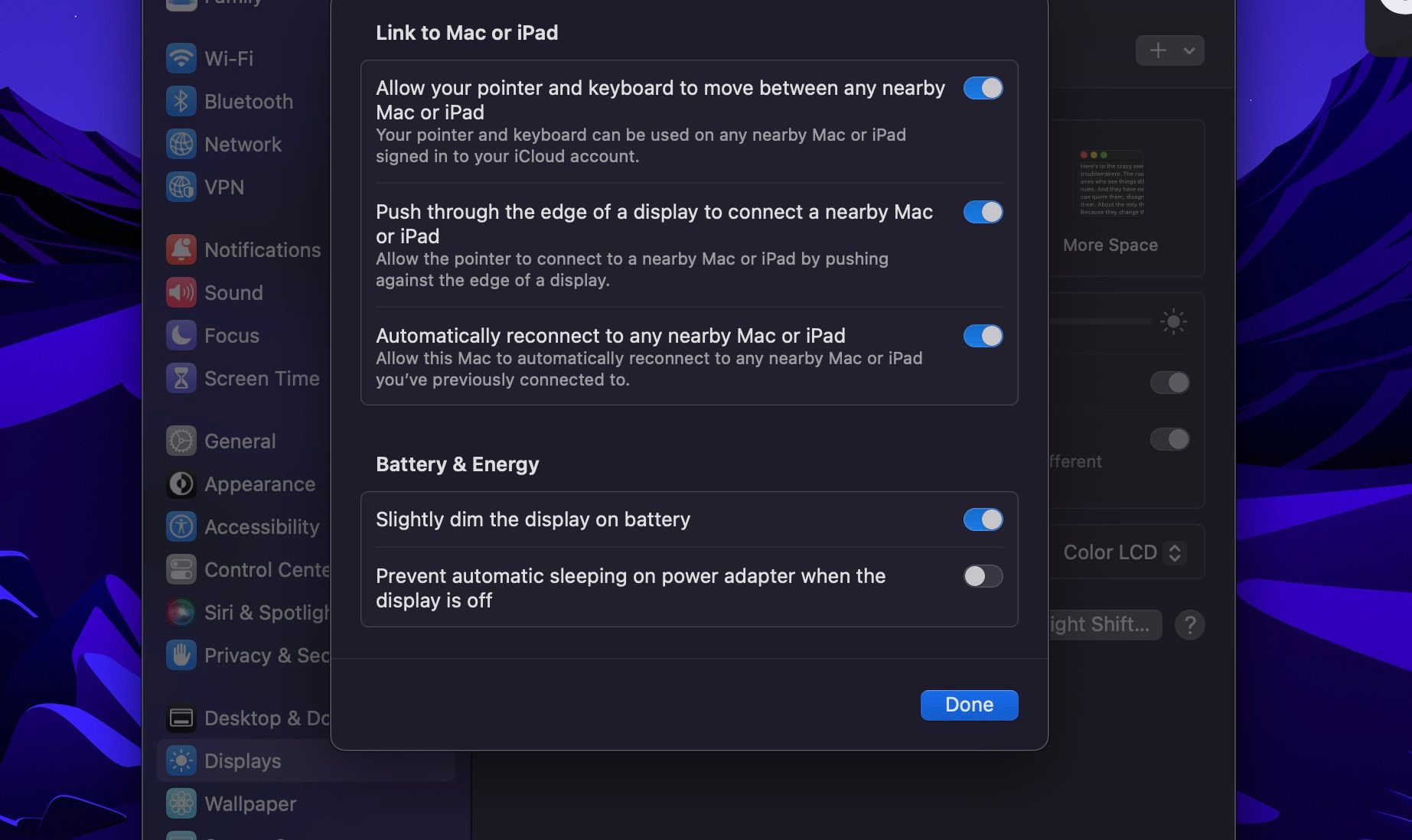This screenshot has height=840, width=1412.
Task: Click the Focus moon icon
Action: point(181,336)
